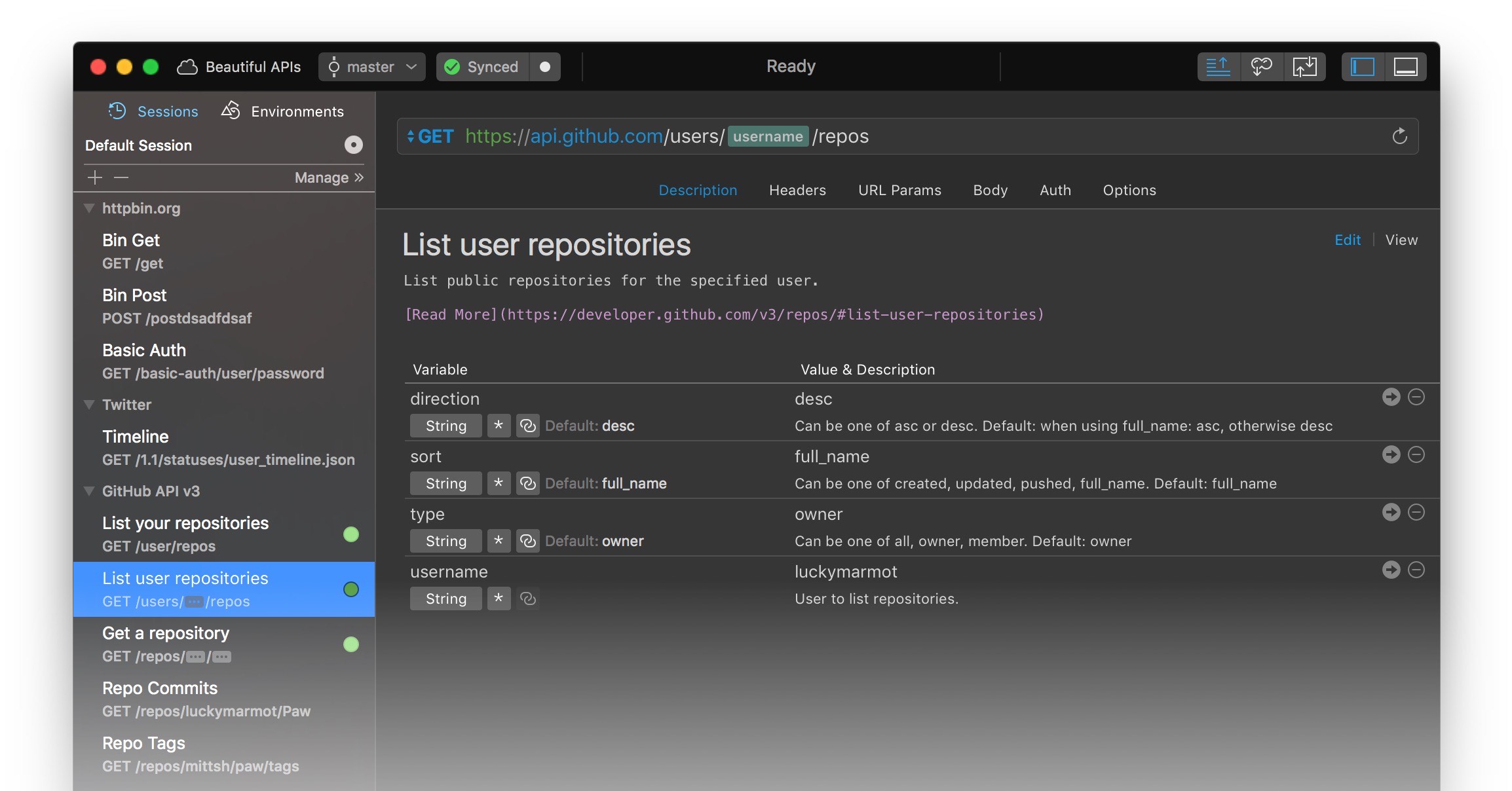This screenshot has height=791, width=1512.
Task: Click the Default Session record dot
Action: tap(354, 145)
